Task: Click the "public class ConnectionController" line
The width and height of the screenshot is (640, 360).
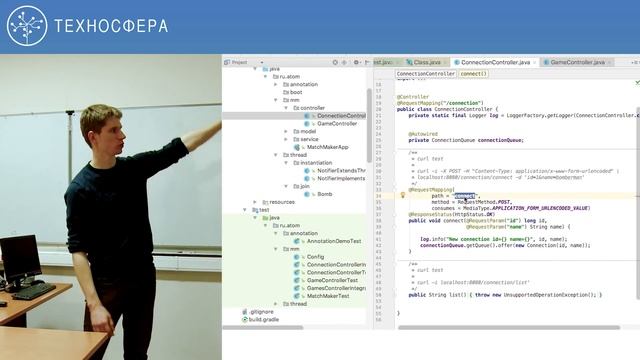Action: pos(447,109)
